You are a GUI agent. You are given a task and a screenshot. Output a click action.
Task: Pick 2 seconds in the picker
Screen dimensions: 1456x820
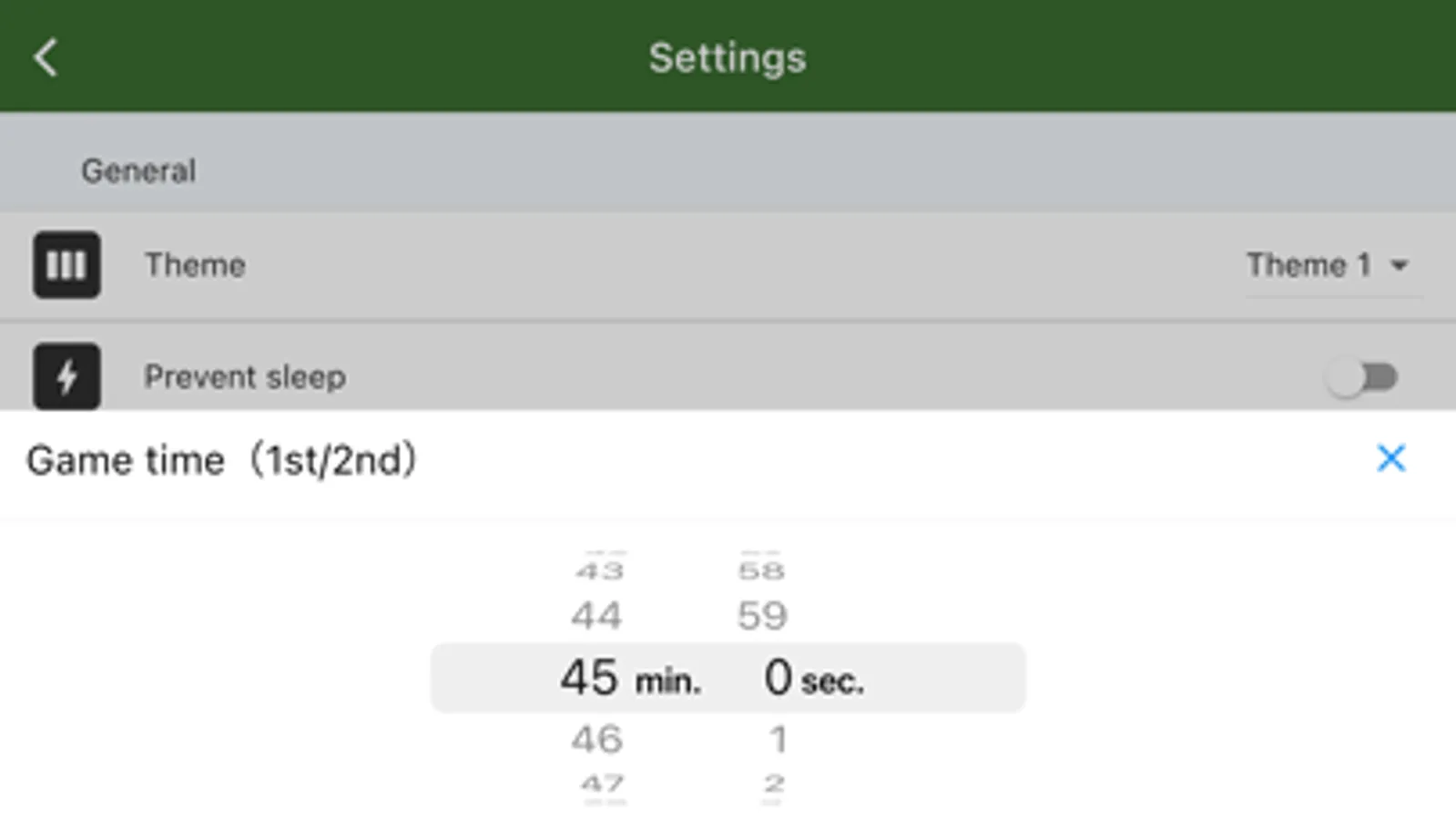(x=774, y=783)
